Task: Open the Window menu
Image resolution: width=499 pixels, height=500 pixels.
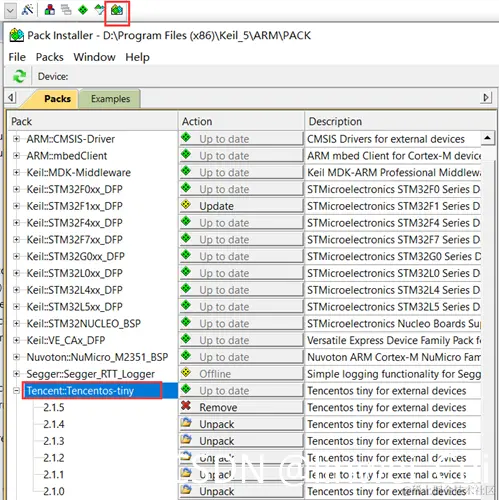Action: click(x=94, y=57)
